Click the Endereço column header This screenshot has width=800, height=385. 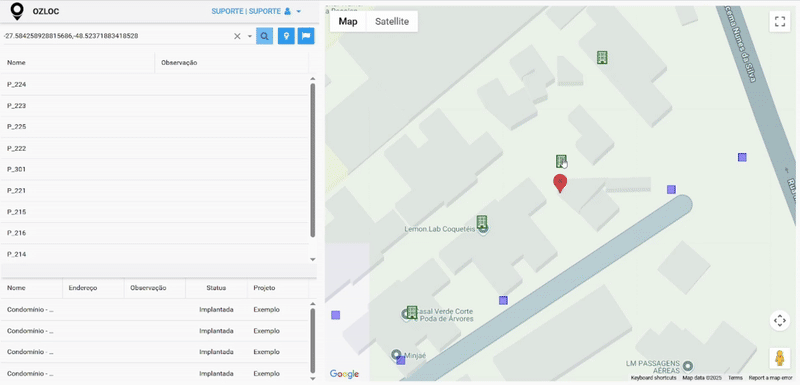93,288
